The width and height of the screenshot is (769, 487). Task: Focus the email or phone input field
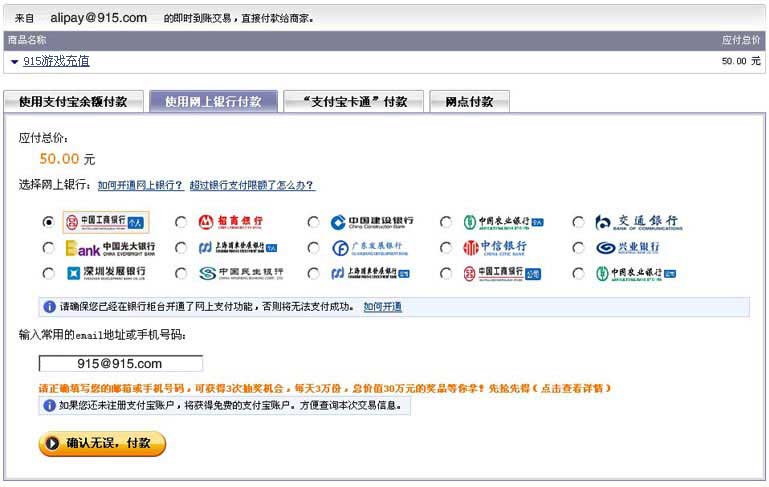click(x=121, y=363)
